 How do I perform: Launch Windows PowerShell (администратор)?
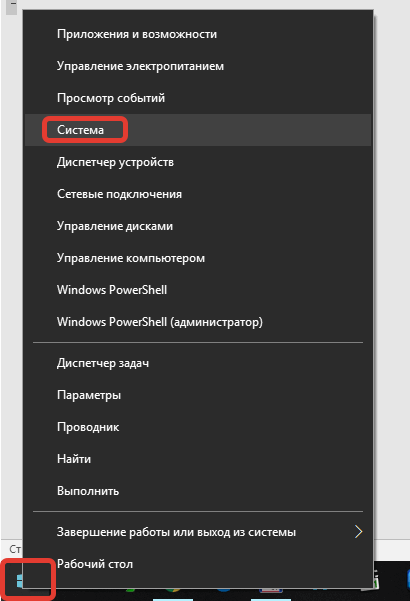[x=160, y=322]
